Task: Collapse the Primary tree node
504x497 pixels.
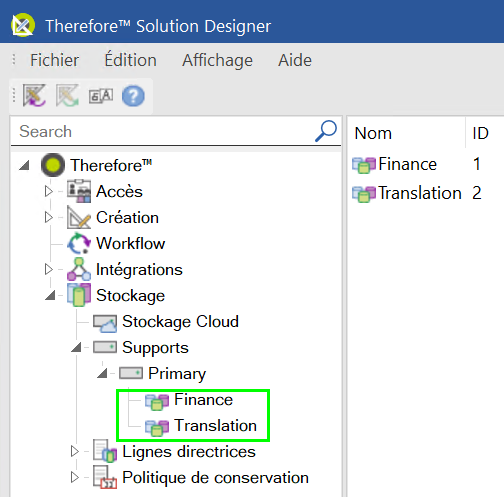Action: [x=102, y=373]
